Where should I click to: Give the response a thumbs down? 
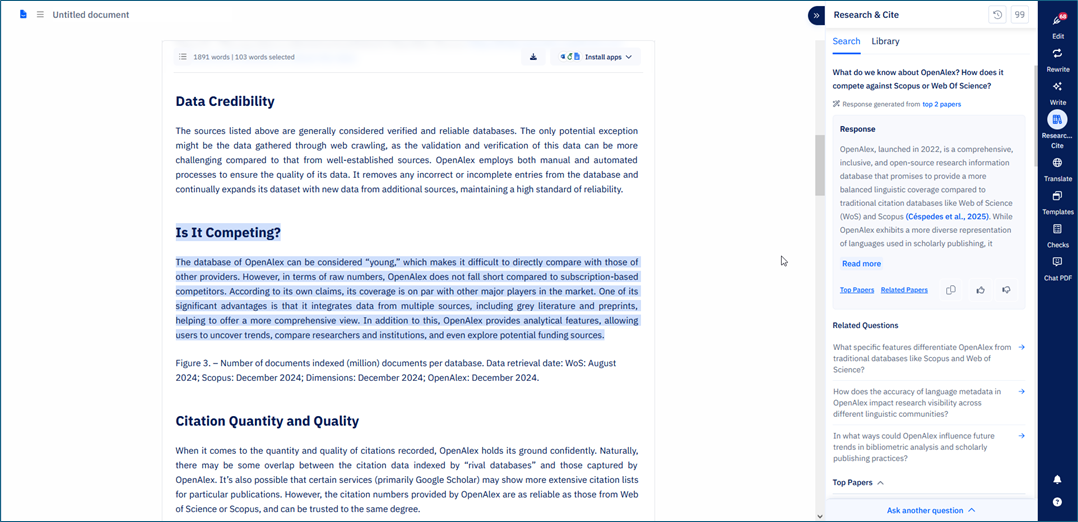(x=1006, y=290)
